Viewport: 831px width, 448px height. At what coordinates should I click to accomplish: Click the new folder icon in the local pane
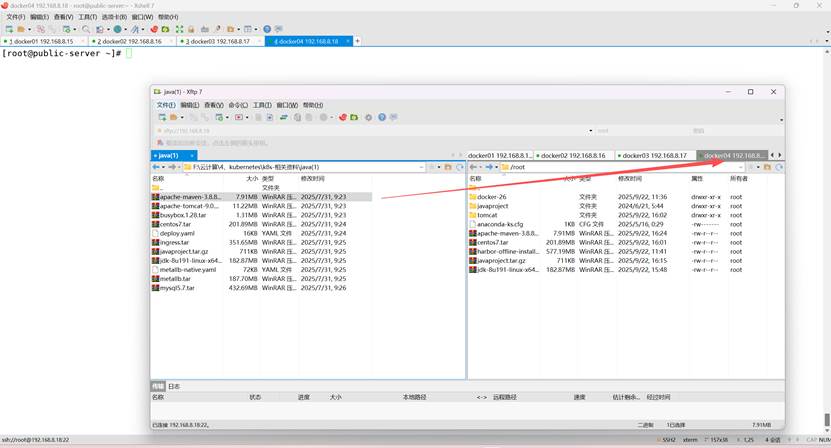tap(448, 167)
